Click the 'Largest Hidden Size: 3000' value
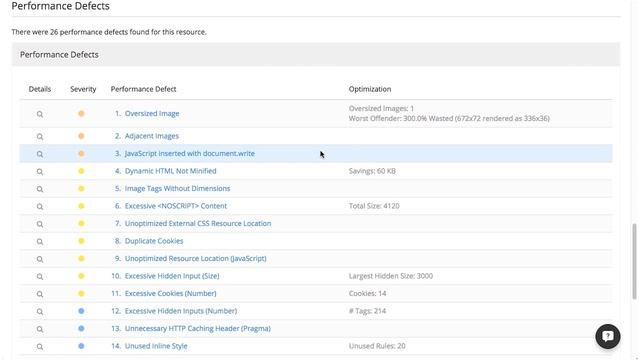Viewport: 640px width, 360px height. tap(391, 276)
